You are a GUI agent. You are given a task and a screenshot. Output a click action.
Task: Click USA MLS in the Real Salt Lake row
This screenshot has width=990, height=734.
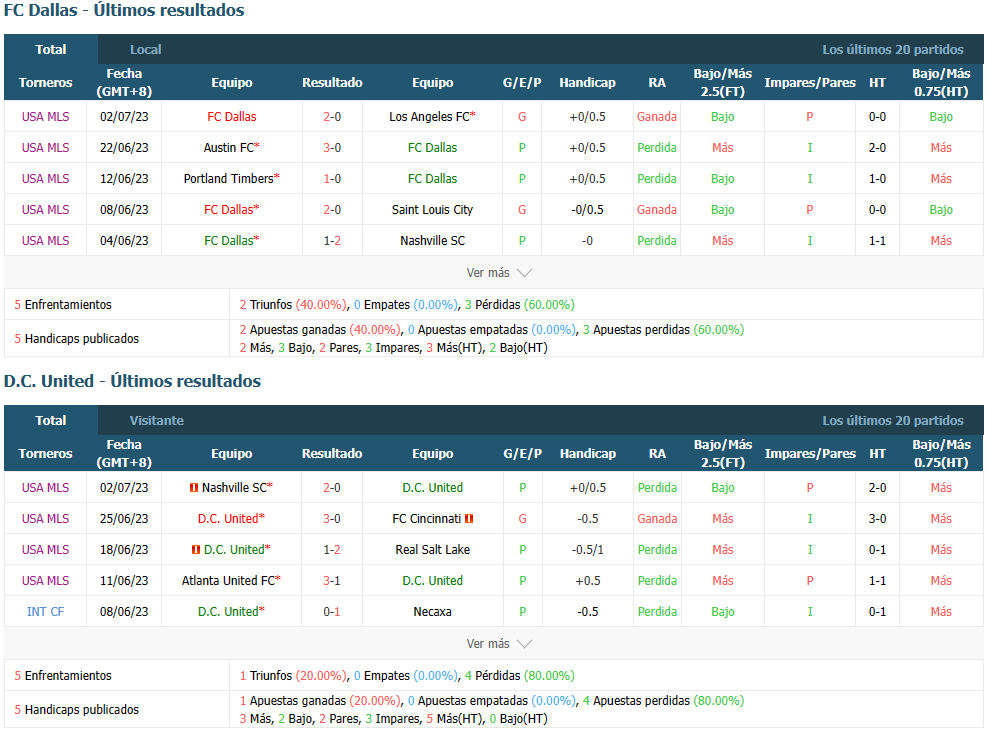click(x=45, y=550)
